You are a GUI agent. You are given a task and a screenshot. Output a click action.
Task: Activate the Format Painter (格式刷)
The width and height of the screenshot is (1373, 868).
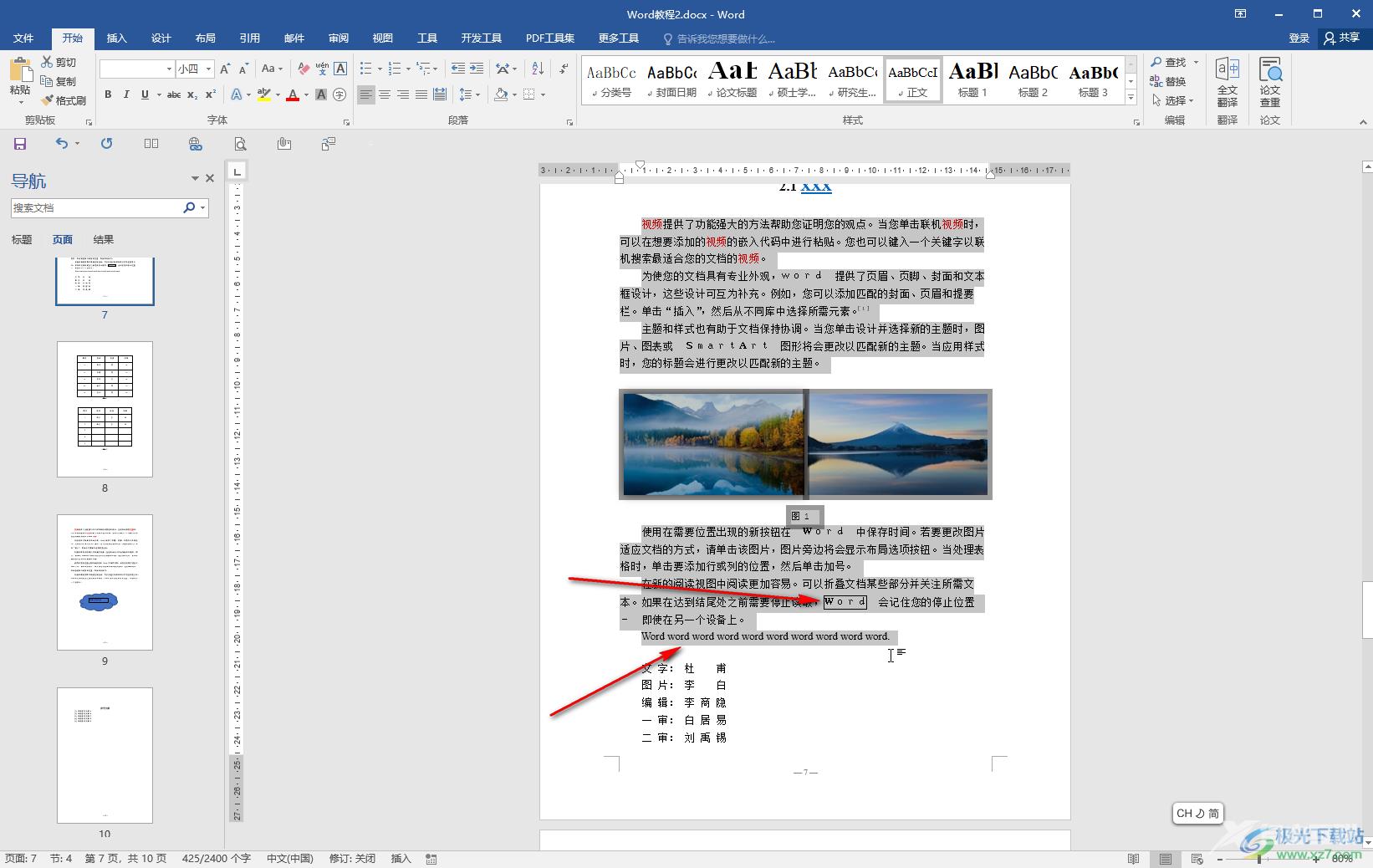tap(64, 100)
